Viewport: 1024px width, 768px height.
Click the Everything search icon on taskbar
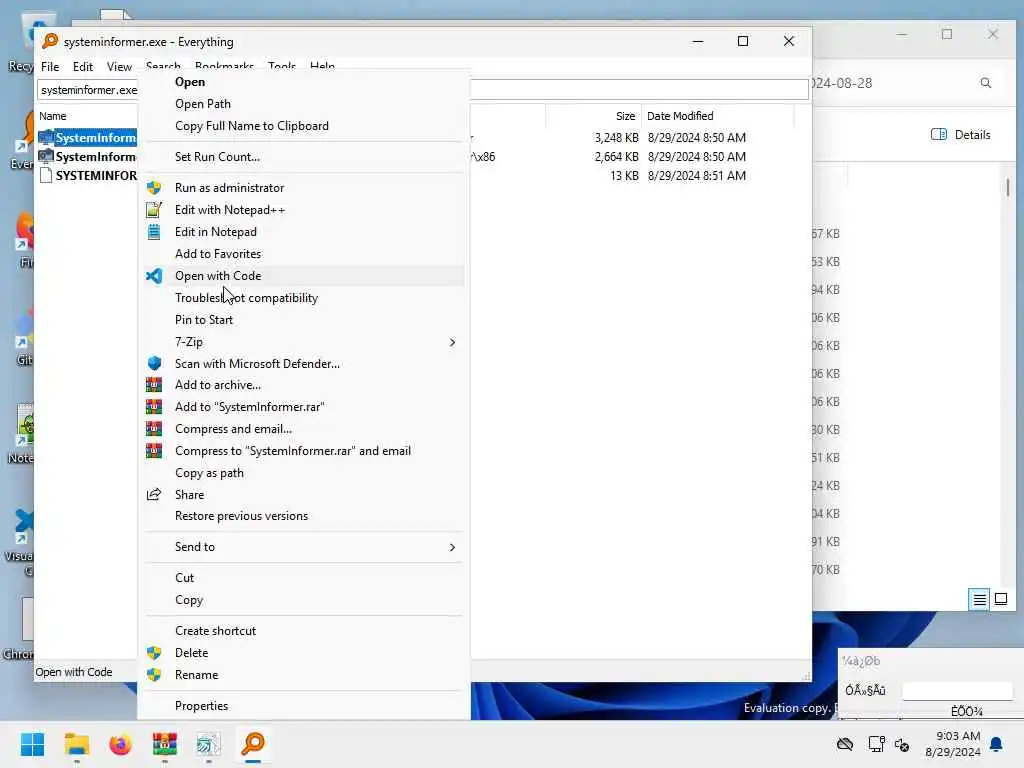click(x=253, y=744)
